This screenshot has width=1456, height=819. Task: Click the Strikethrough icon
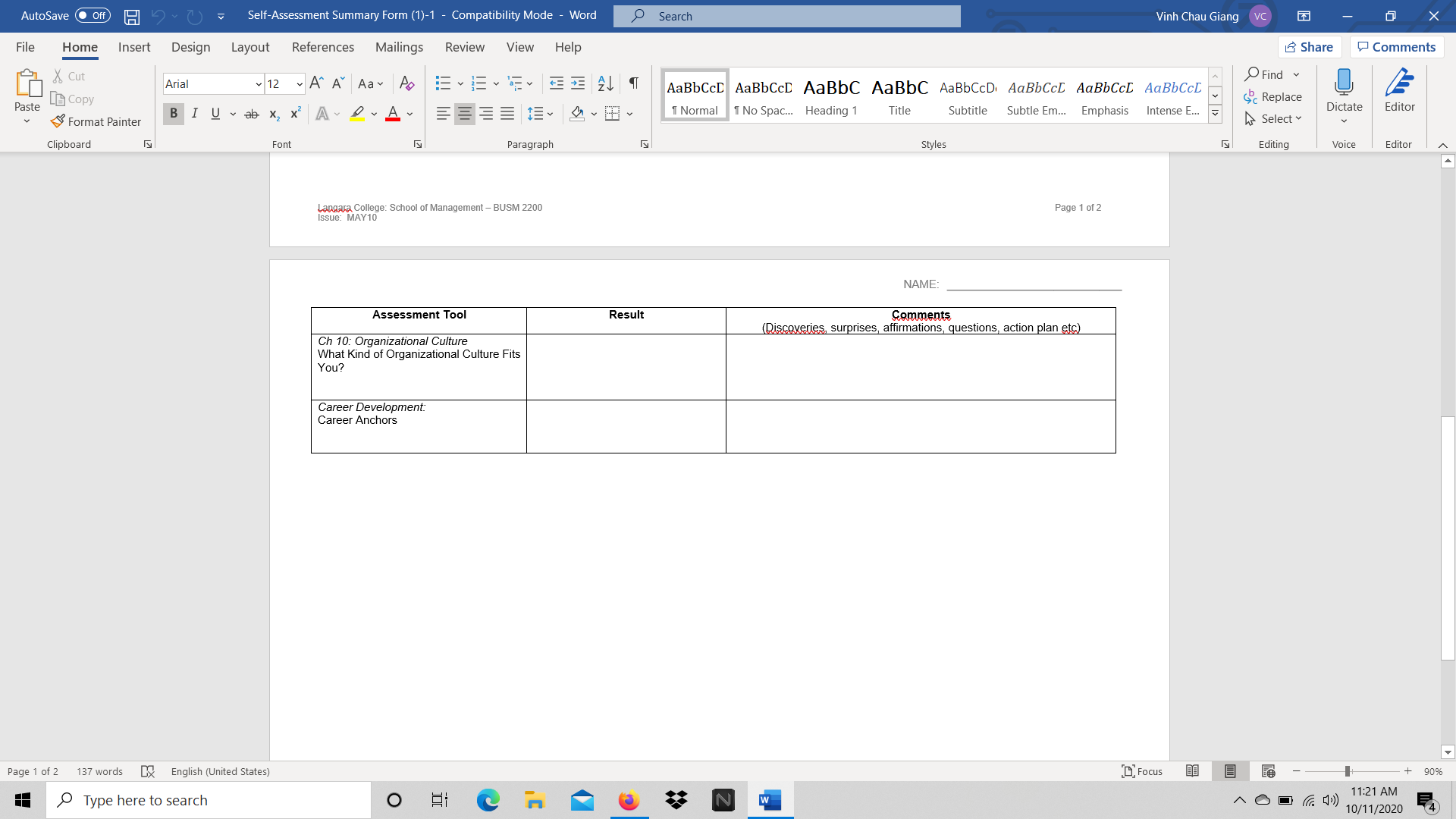(252, 114)
